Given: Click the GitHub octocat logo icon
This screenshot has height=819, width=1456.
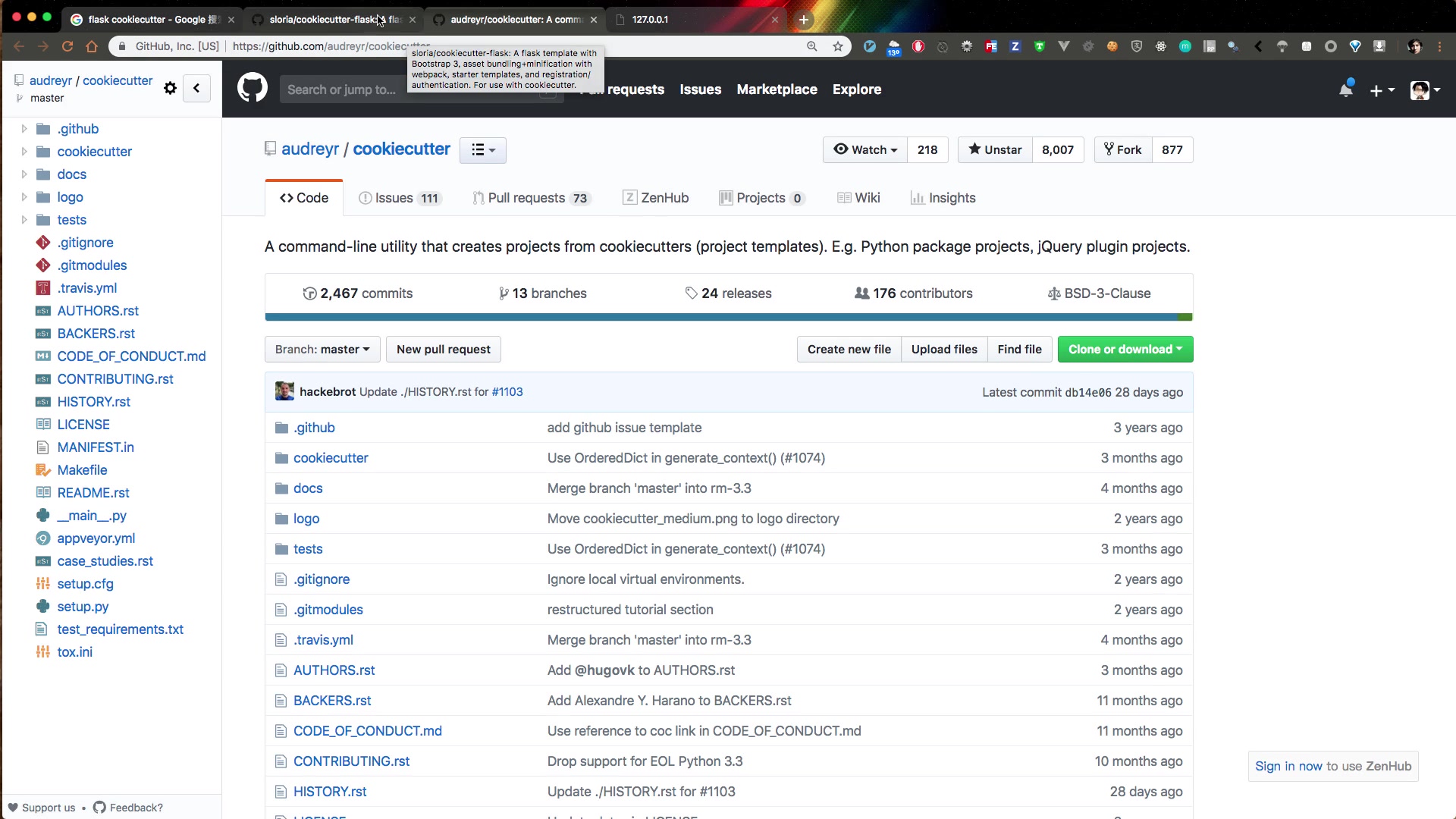Looking at the screenshot, I should pos(253,89).
